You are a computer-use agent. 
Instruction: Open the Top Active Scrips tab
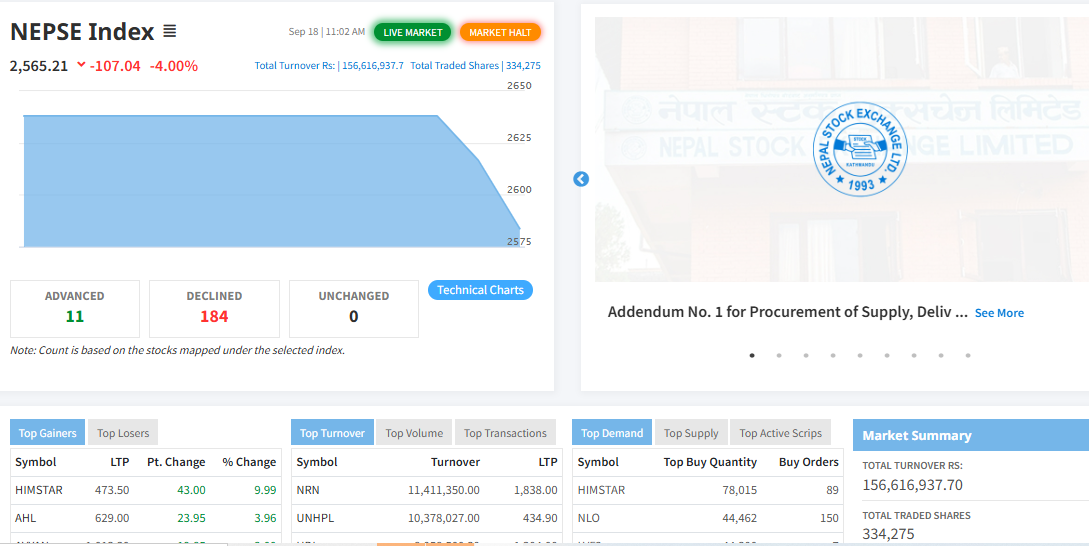pos(780,433)
